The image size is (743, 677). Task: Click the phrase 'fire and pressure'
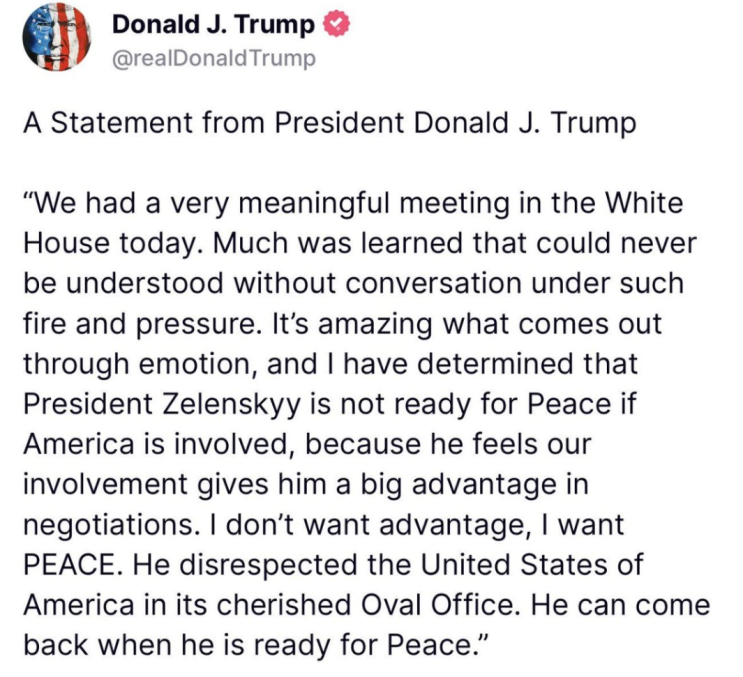point(138,325)
